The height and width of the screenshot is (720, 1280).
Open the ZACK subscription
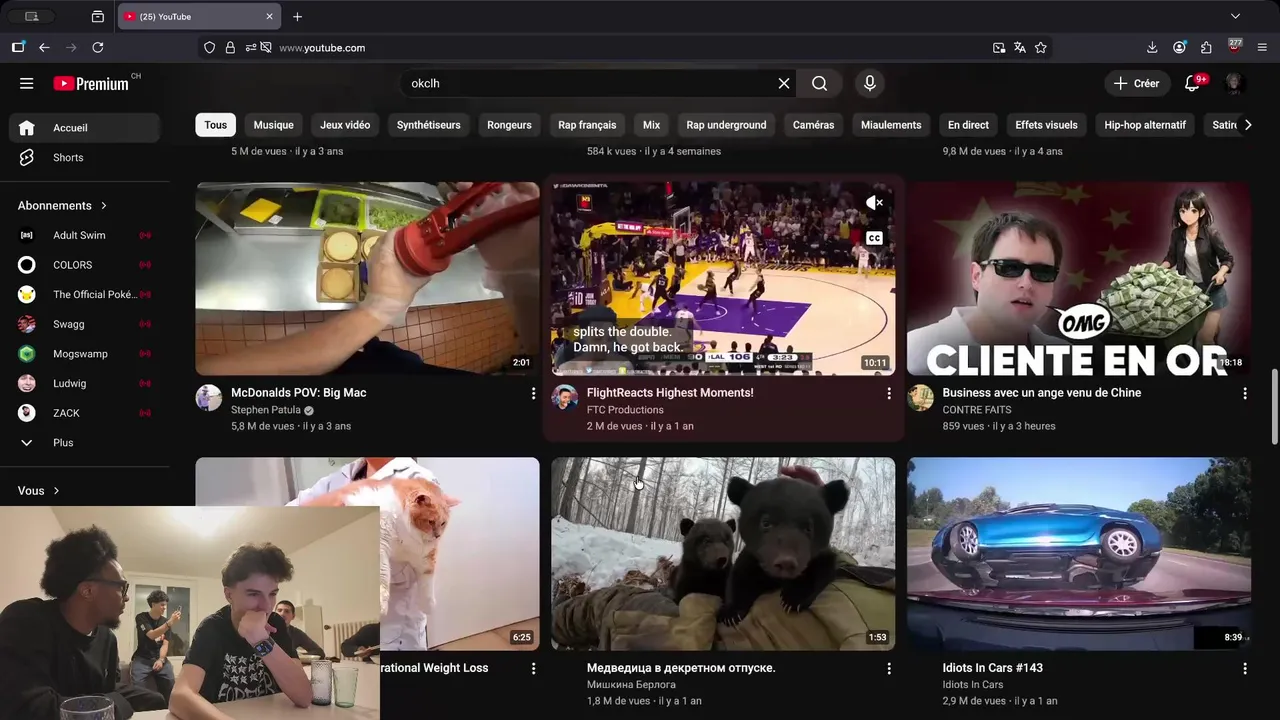coord(84,413)
